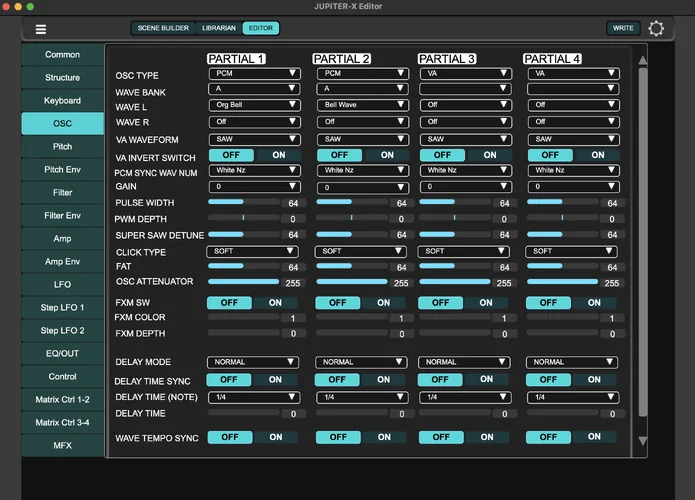The width and height of the screenshot is (695, 500).
Task: Open the Filter Env section
Action: 62,215
